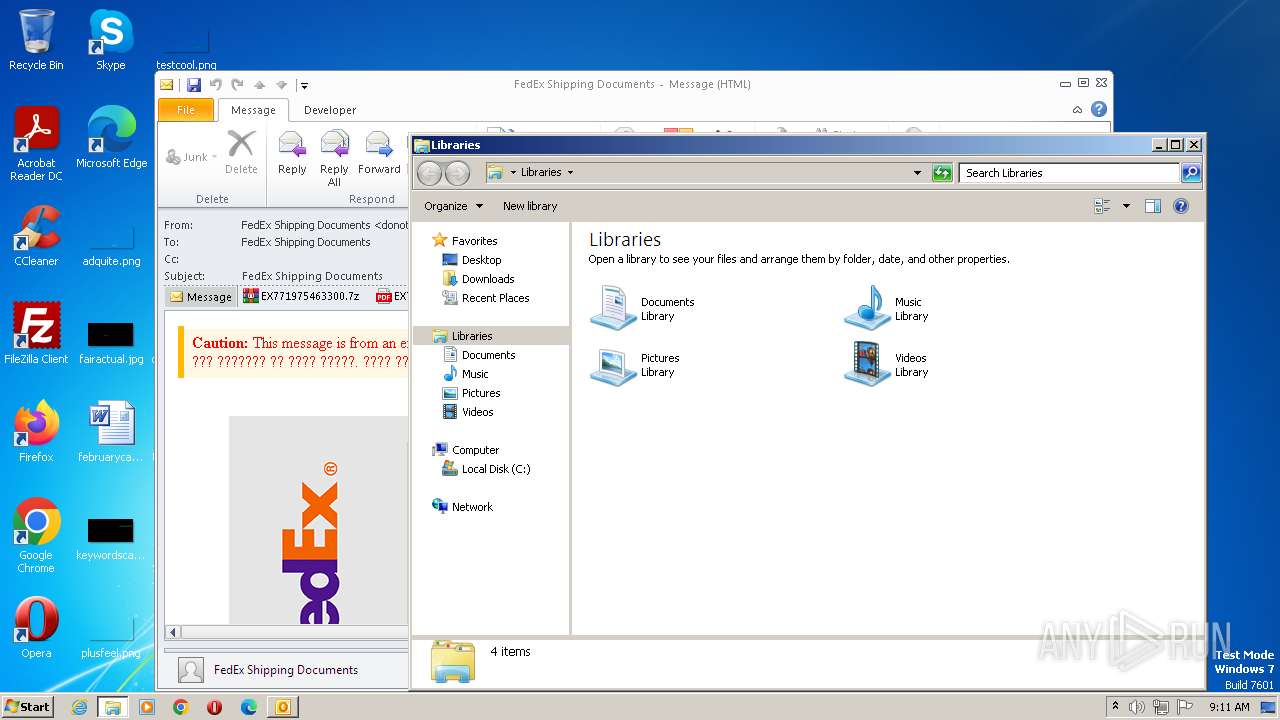This screenshot has height=720, width=1280.
Task: Open the Recycle Bin desktop icon
Action: (x=36, y=40)
